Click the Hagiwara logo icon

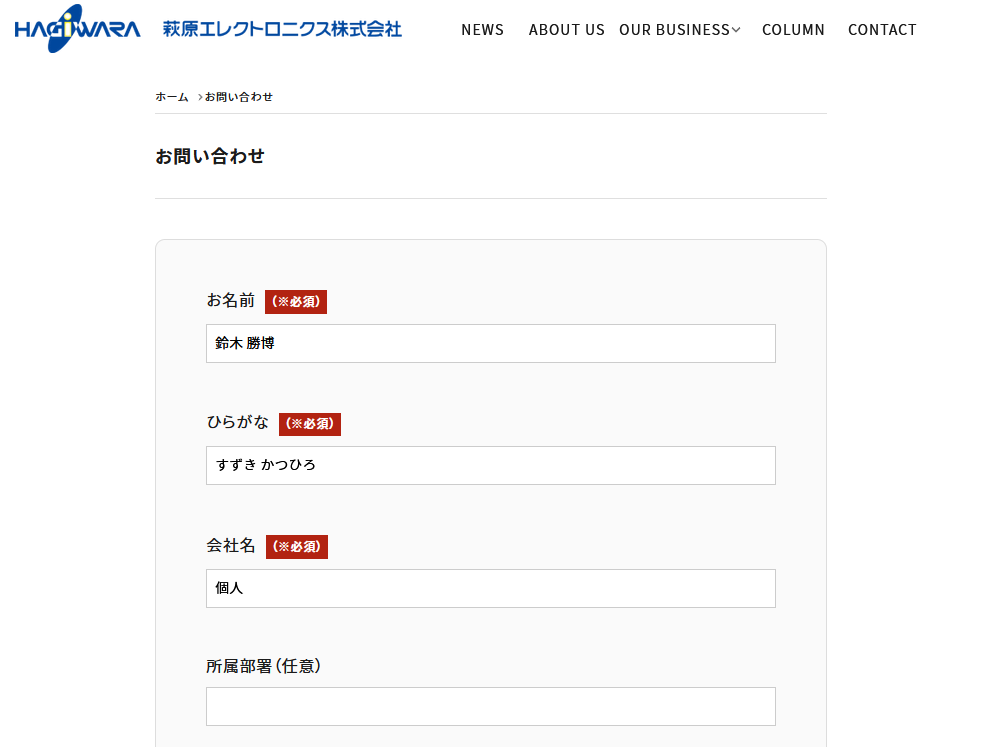(x=77, y=28)
